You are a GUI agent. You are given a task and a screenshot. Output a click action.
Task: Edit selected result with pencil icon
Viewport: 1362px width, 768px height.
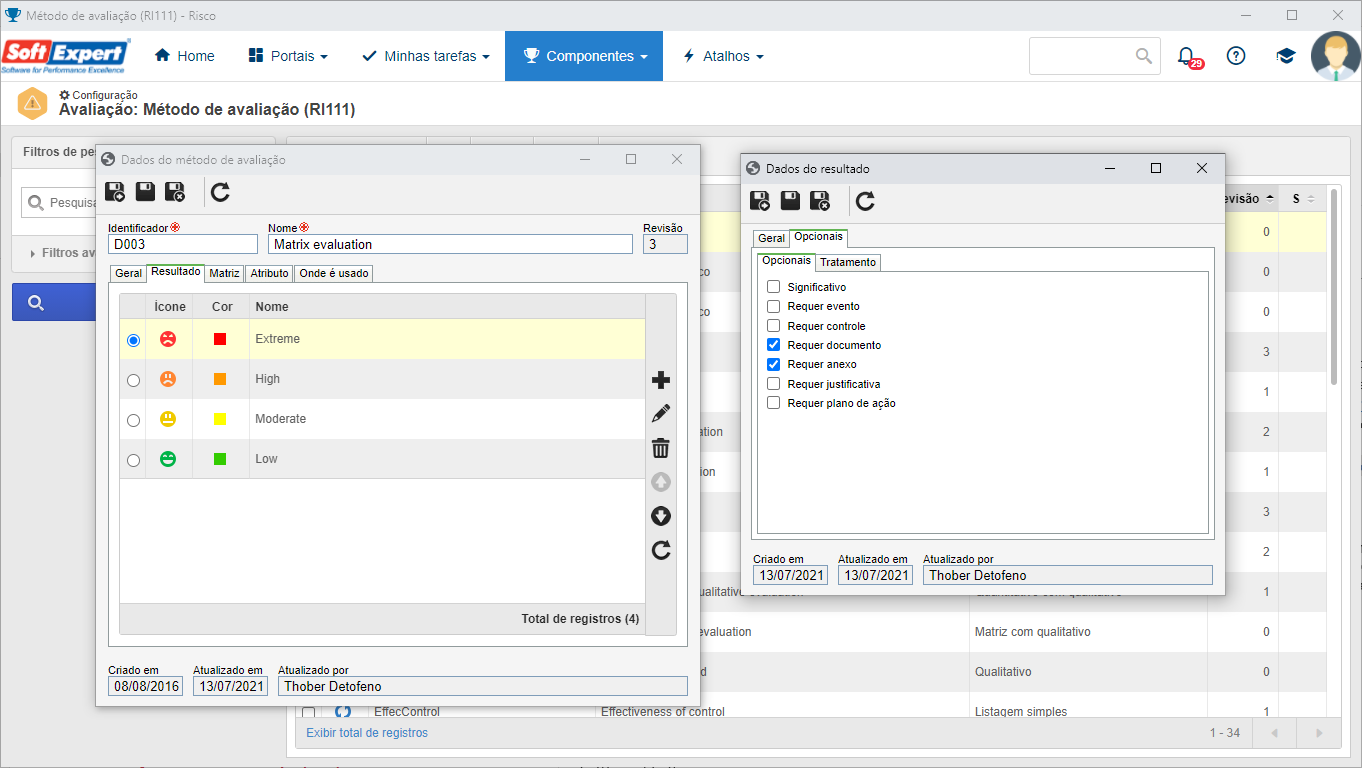[661, 414]
